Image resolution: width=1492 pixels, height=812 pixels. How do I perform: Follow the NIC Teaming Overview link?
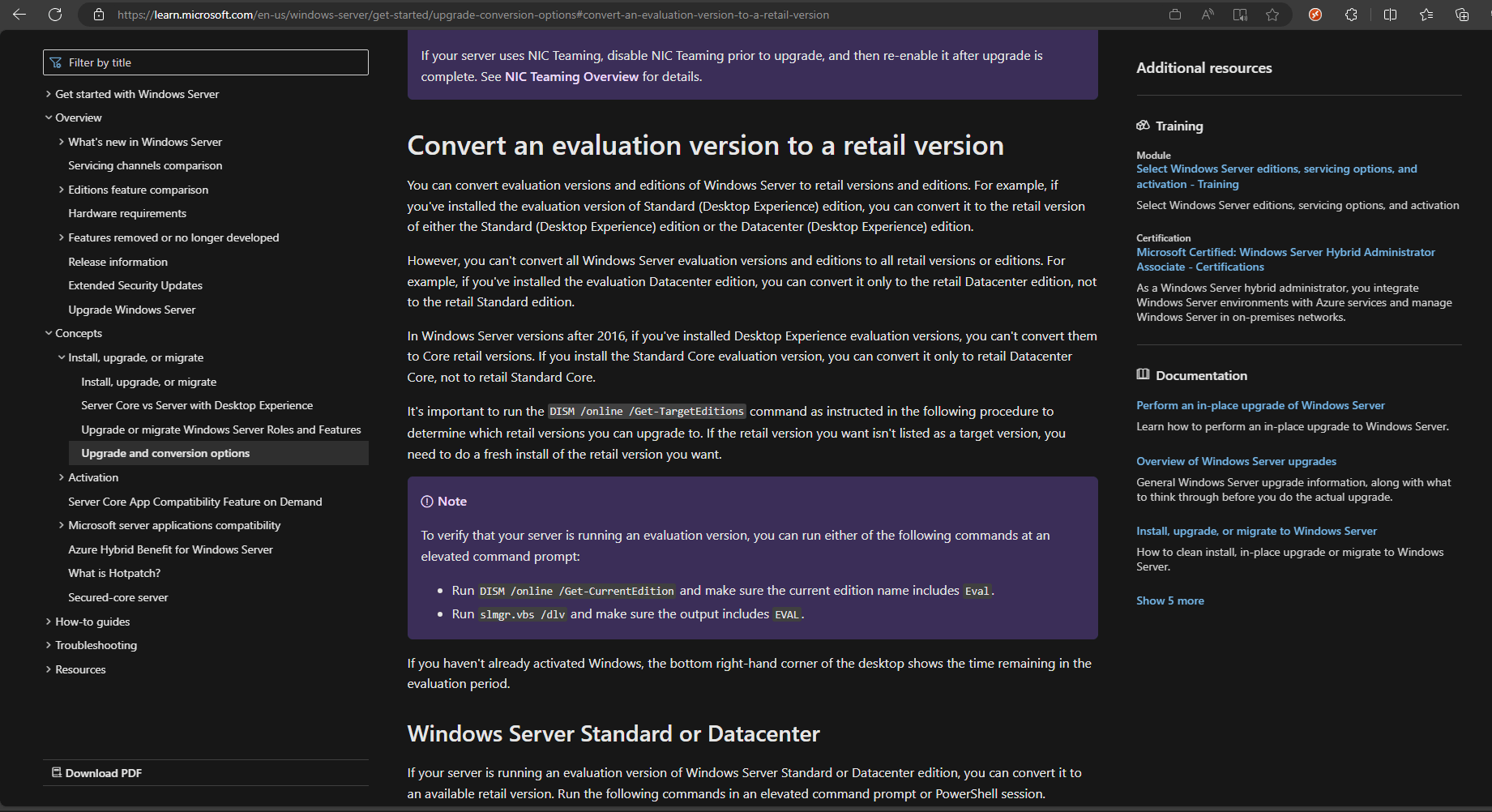tap(571, 77)
